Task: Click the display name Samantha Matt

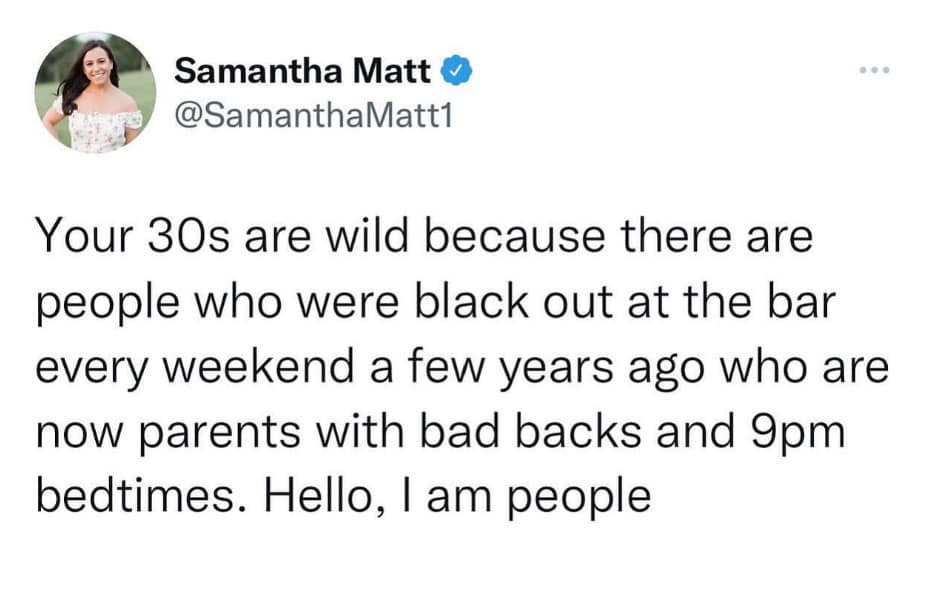Action: (303, 72)
